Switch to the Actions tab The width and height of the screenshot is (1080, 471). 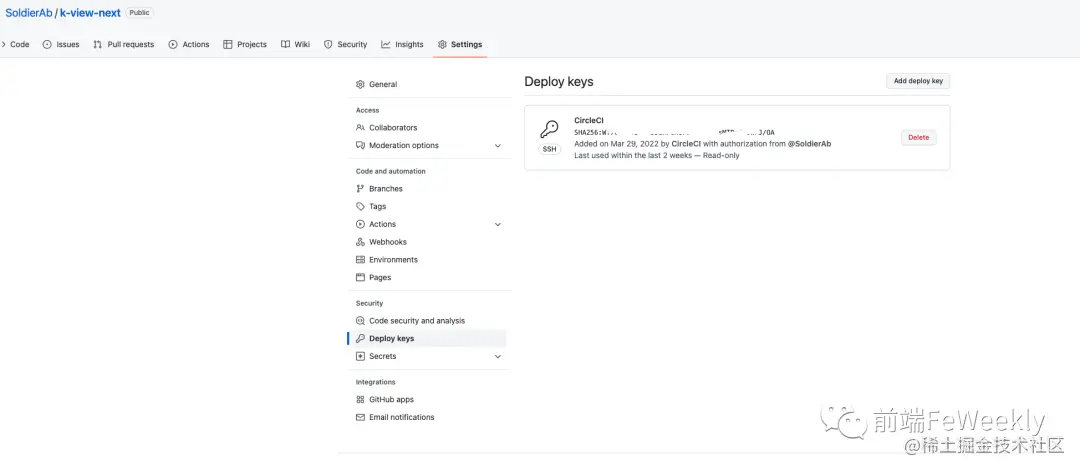[189, 44]
